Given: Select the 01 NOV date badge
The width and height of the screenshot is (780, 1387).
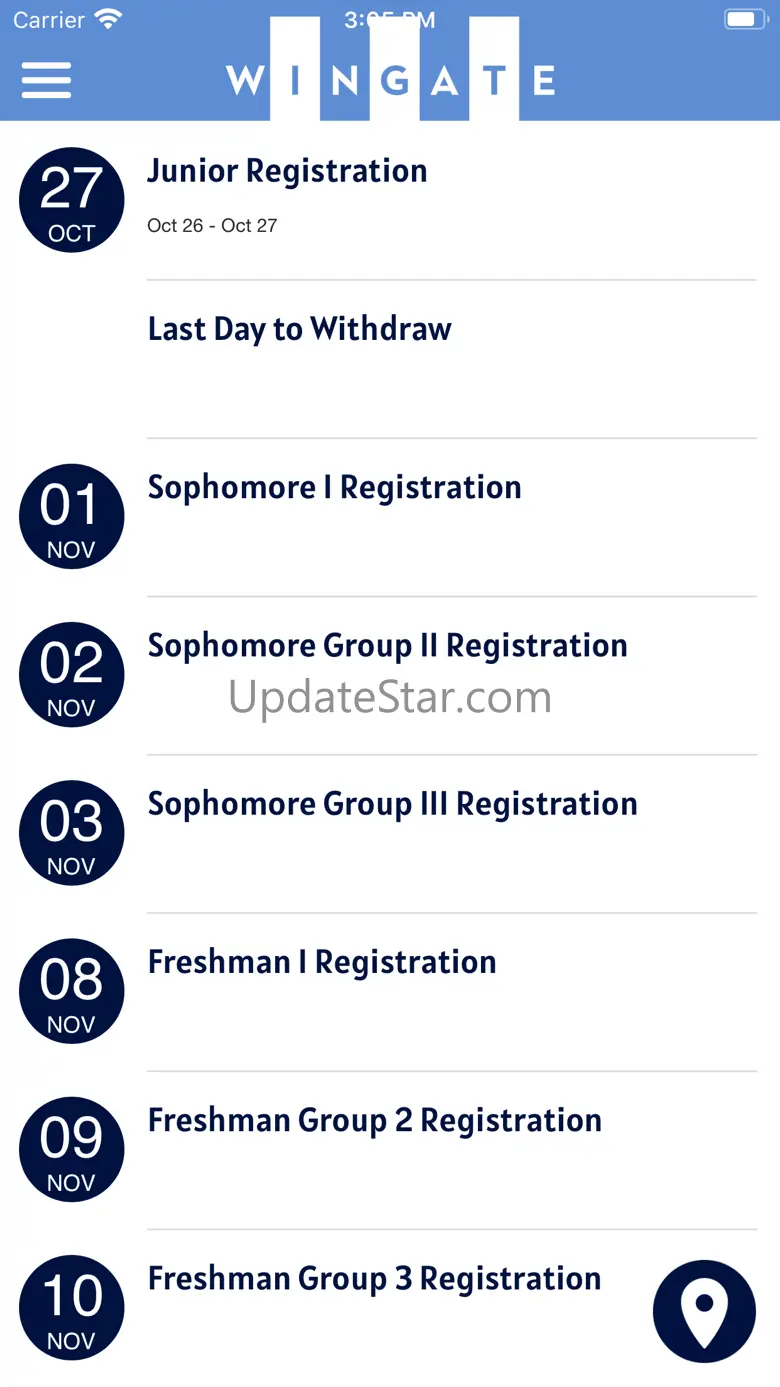Looking at the screenshot, I should coord(71,516).
